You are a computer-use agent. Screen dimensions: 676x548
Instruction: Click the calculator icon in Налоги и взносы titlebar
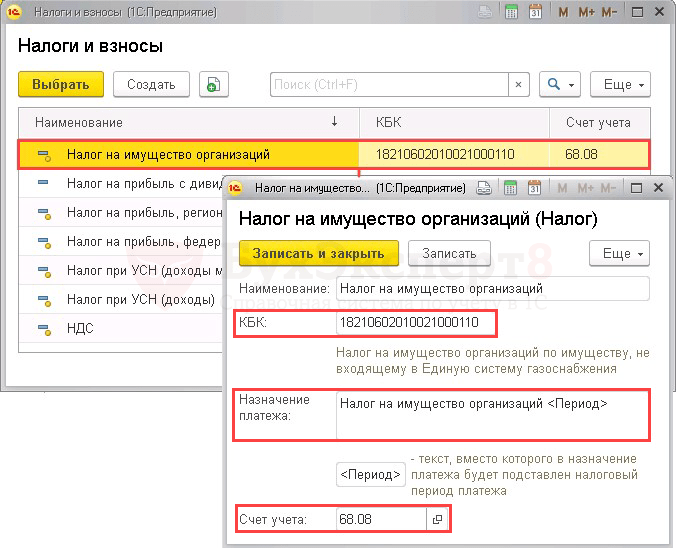coord(511,12)
